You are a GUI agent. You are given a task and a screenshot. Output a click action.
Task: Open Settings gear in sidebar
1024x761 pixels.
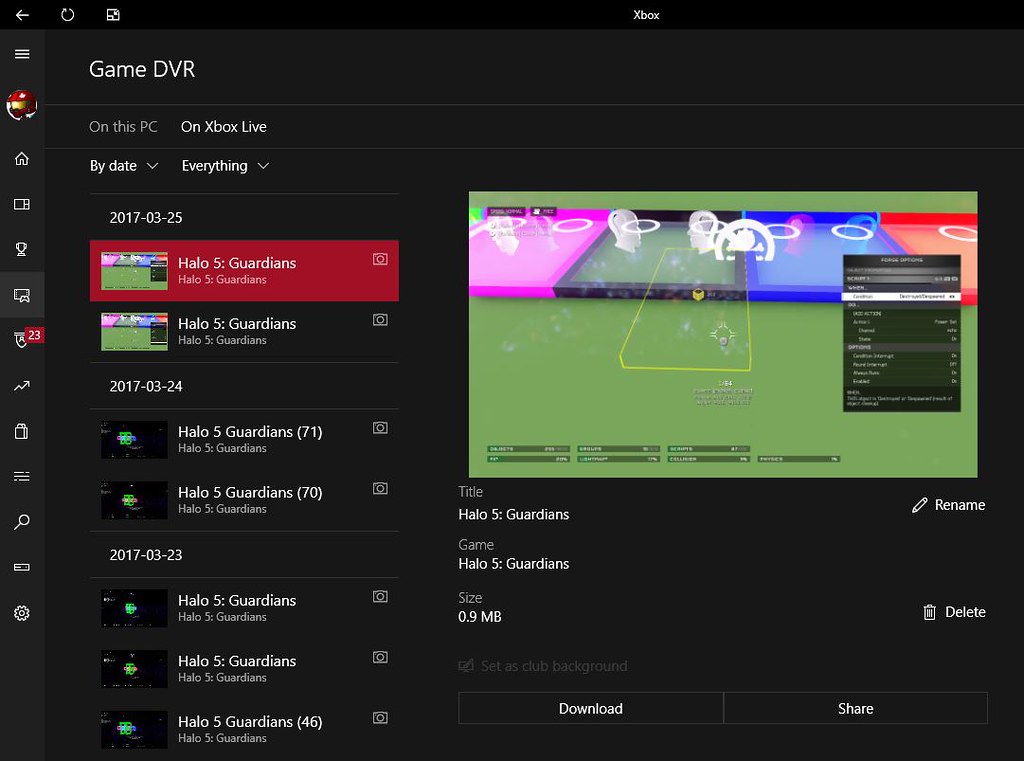click(22, 613)
